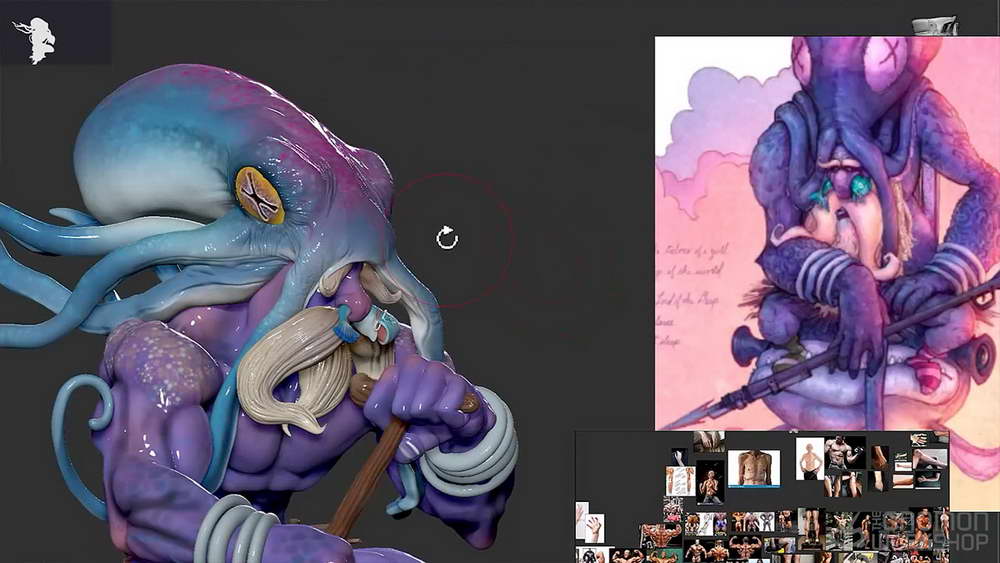The height and width of the screenshot is (563, 1000).
Task: Click the sculpt's yellow eye on canvas
Action: [x=260, y=195]
